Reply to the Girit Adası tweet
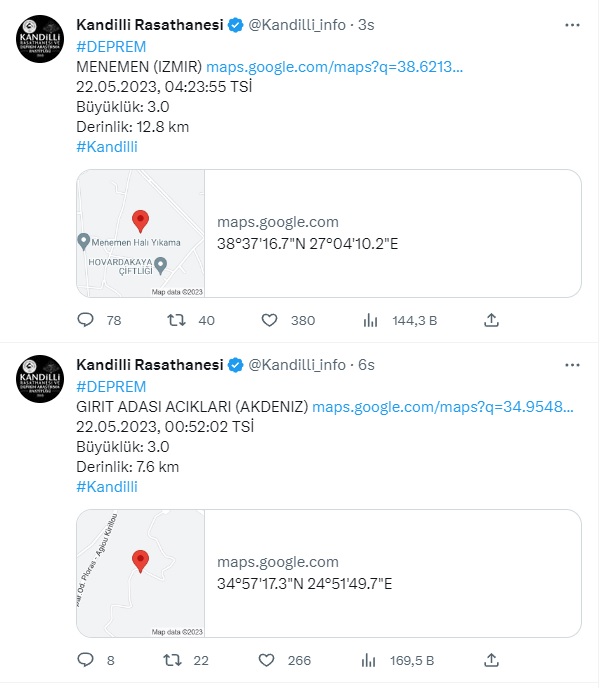The height and width of the screenshot is (688, 601). [x=86, y=660]
